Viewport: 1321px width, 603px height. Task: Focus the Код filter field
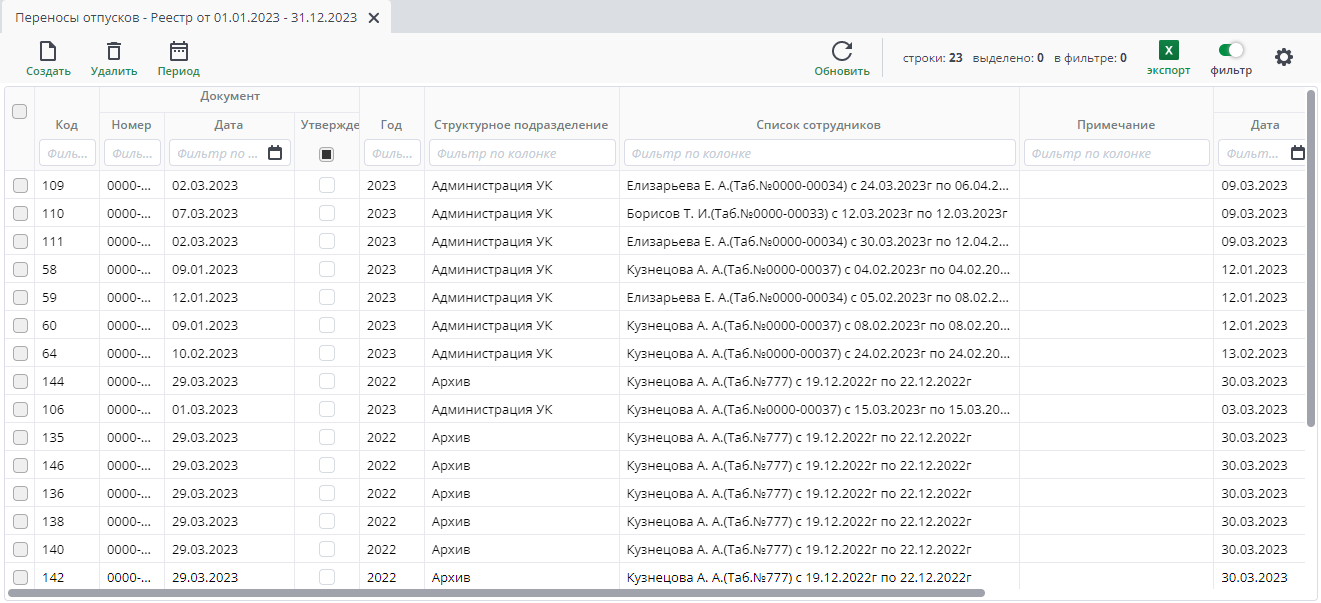pyautogui.click(x=67, y=153)
